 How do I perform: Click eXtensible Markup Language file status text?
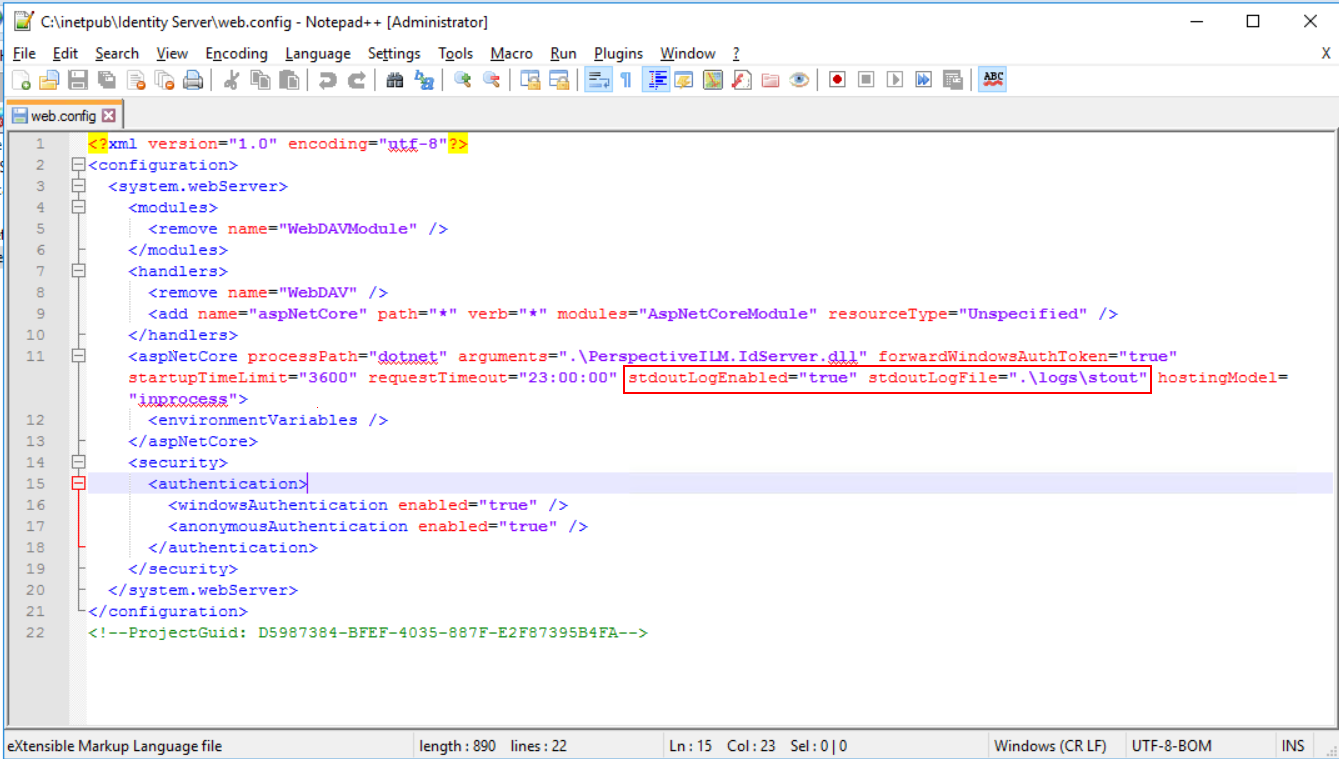tap(115, 746)
